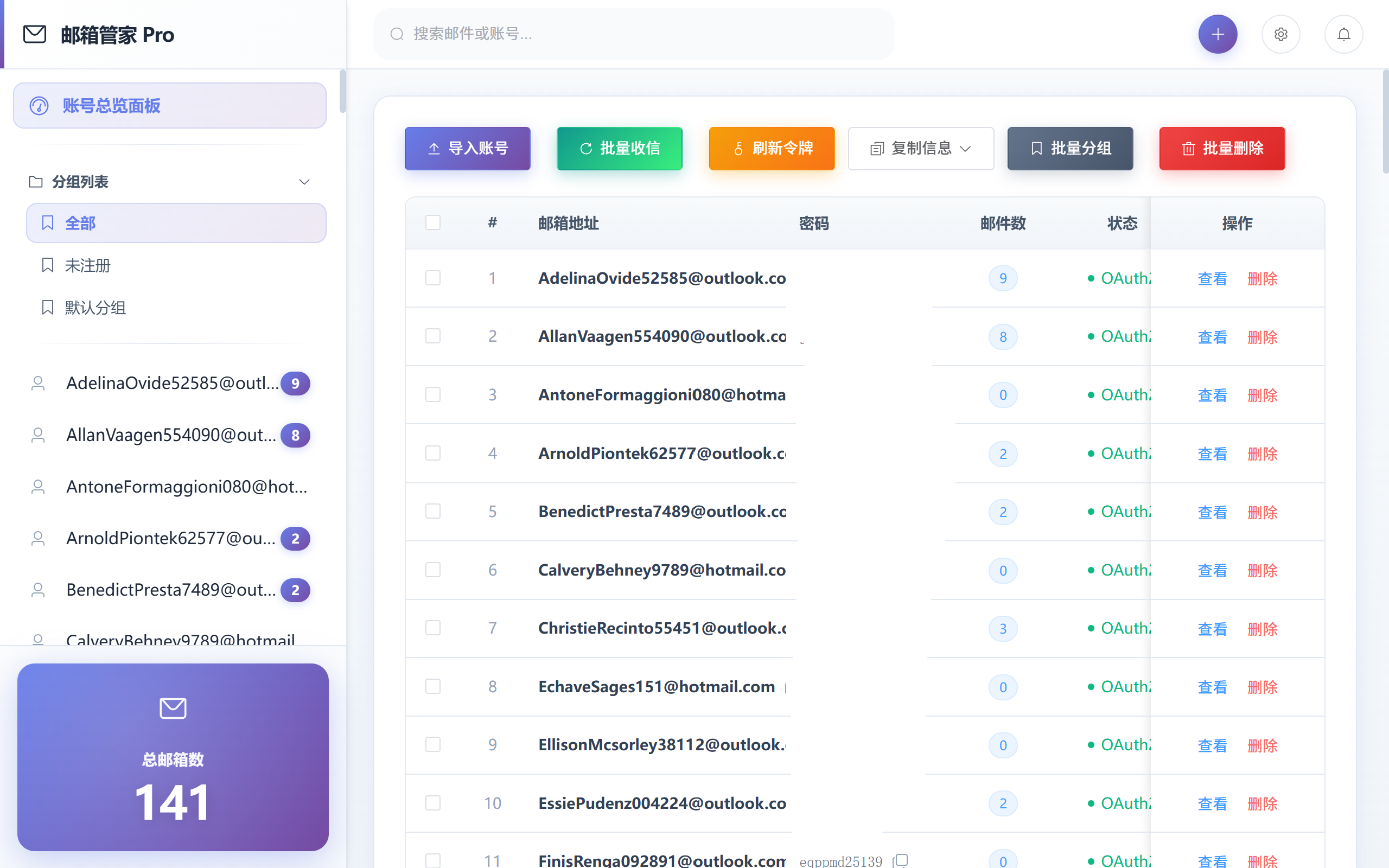The height and width of the screenshot is (868, 1389).
Task: Select the 全部 group
Action: (x=176, y=223)
